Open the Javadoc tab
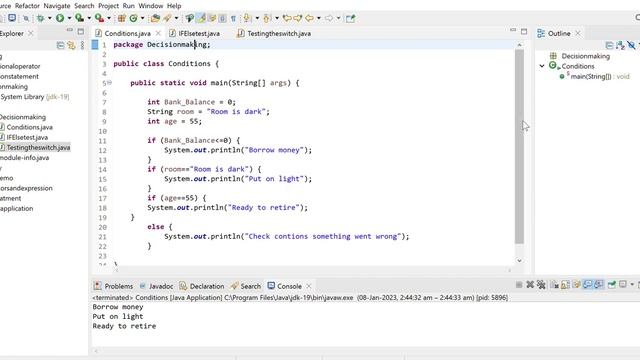Image resolution: width=640 pixels, height=360 pixels. 156,286
